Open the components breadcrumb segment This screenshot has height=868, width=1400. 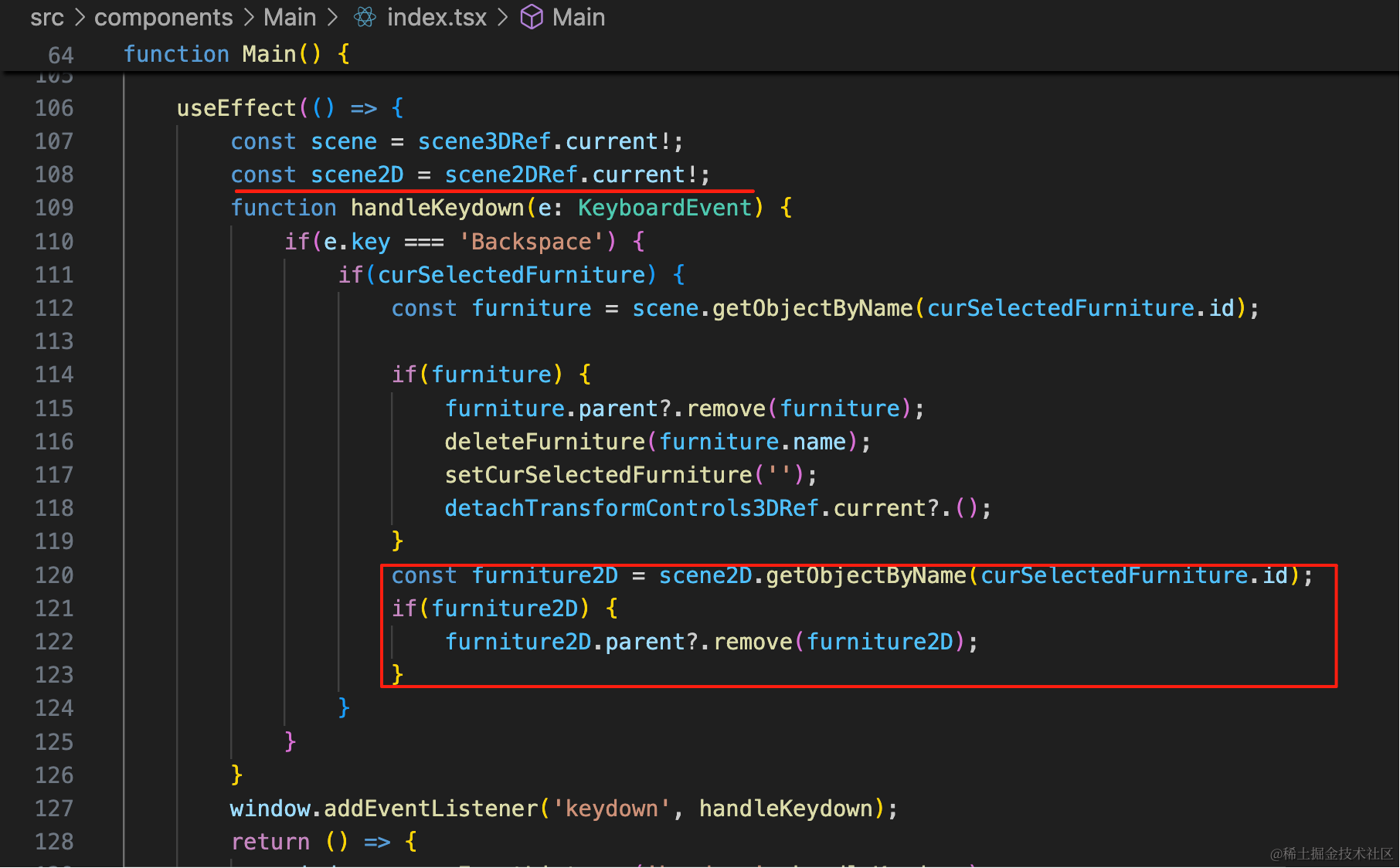pos(163,17)
